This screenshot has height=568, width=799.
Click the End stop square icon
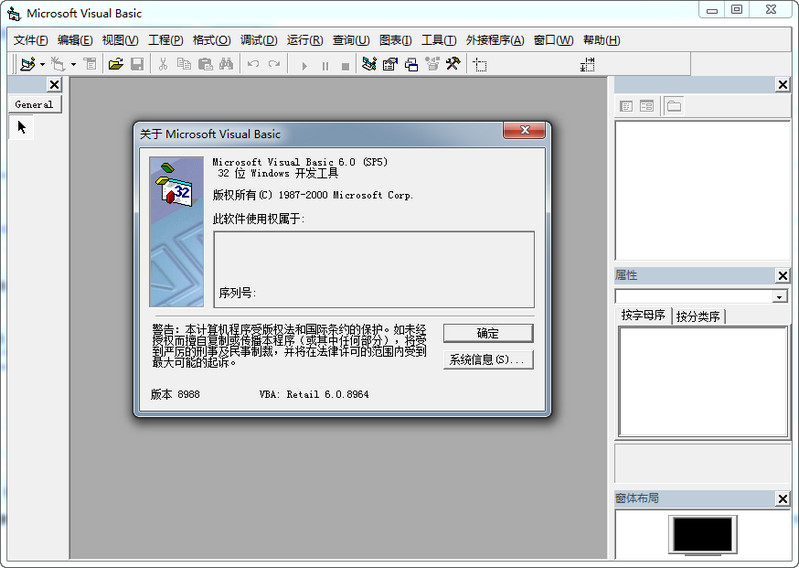[x=345, y=66]
